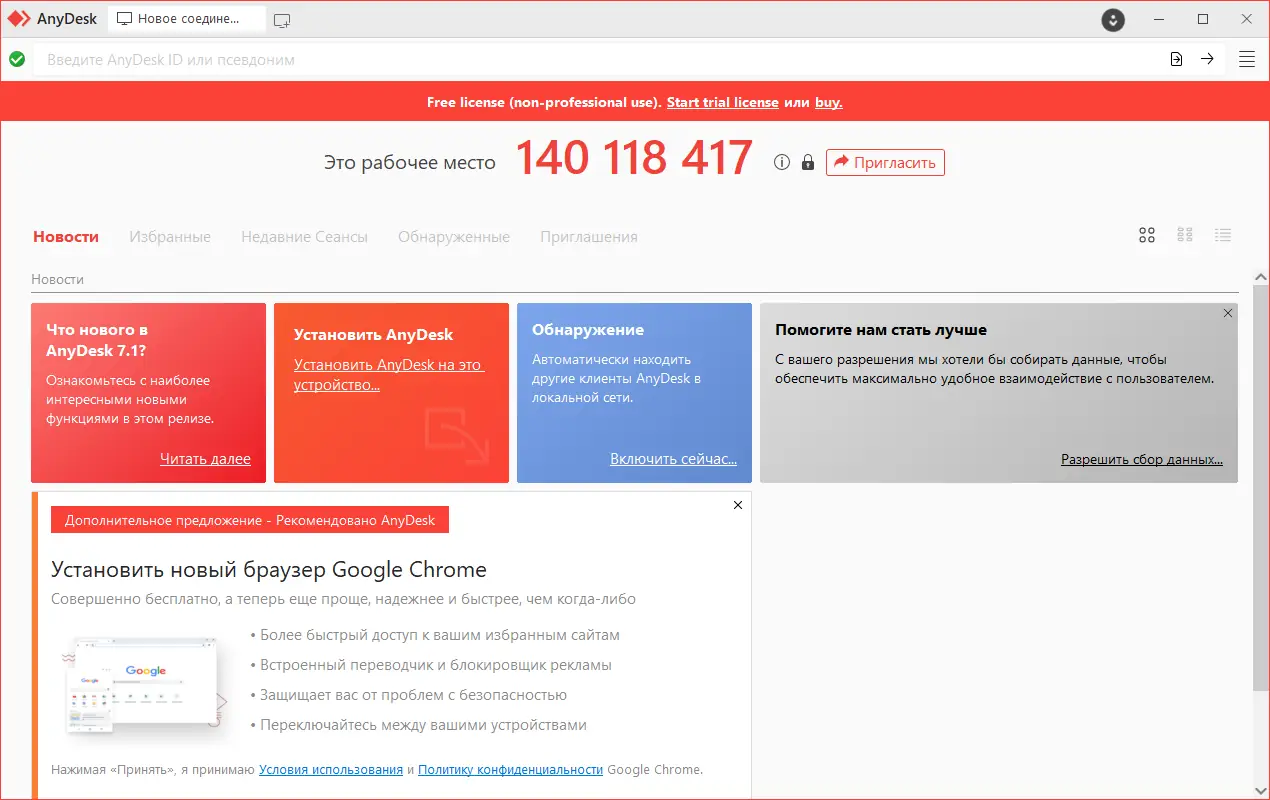Switch to large tiles view

(x=1147, y=235)
